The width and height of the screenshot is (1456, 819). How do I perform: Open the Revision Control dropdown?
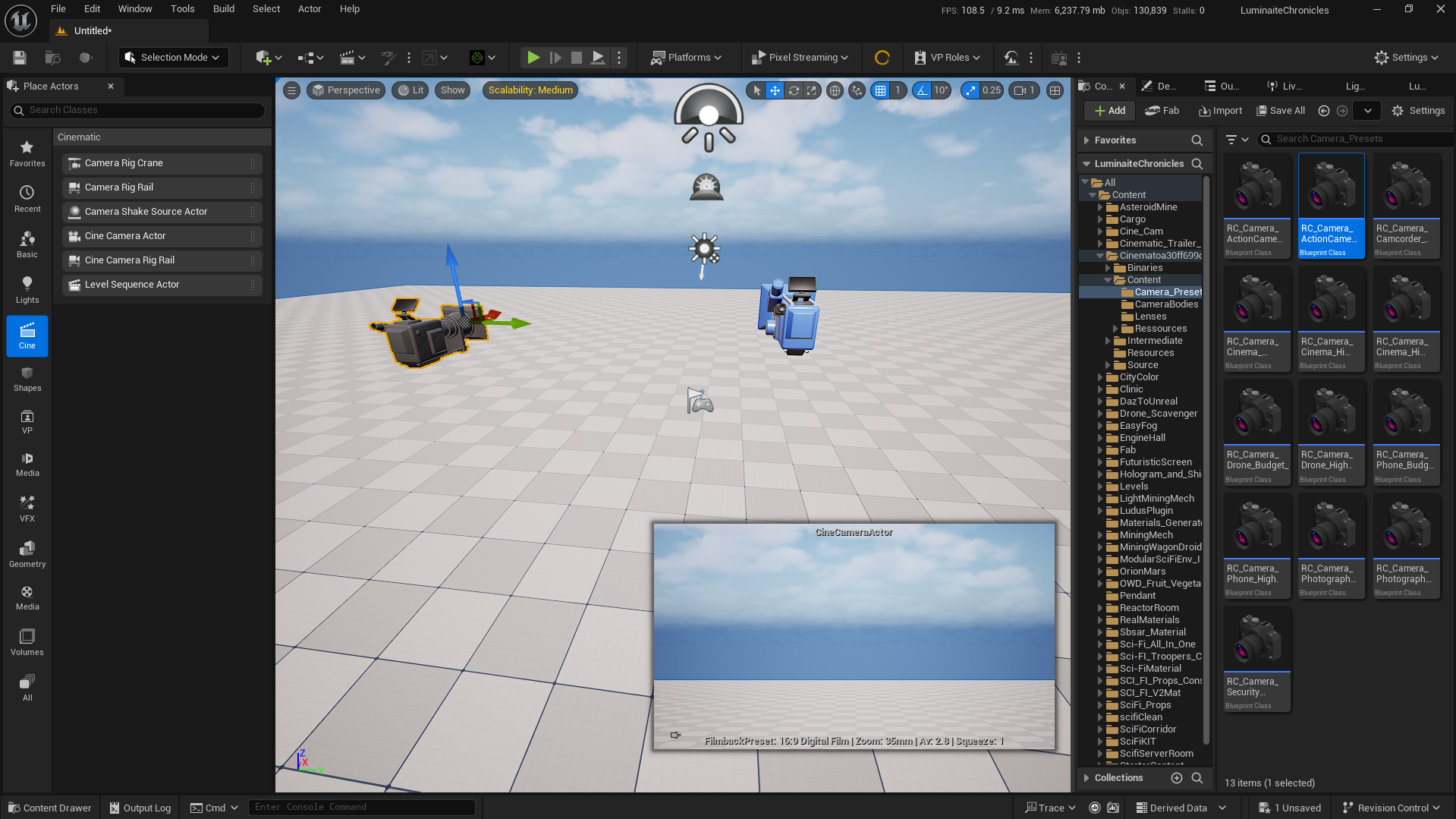coord(1392,808)
